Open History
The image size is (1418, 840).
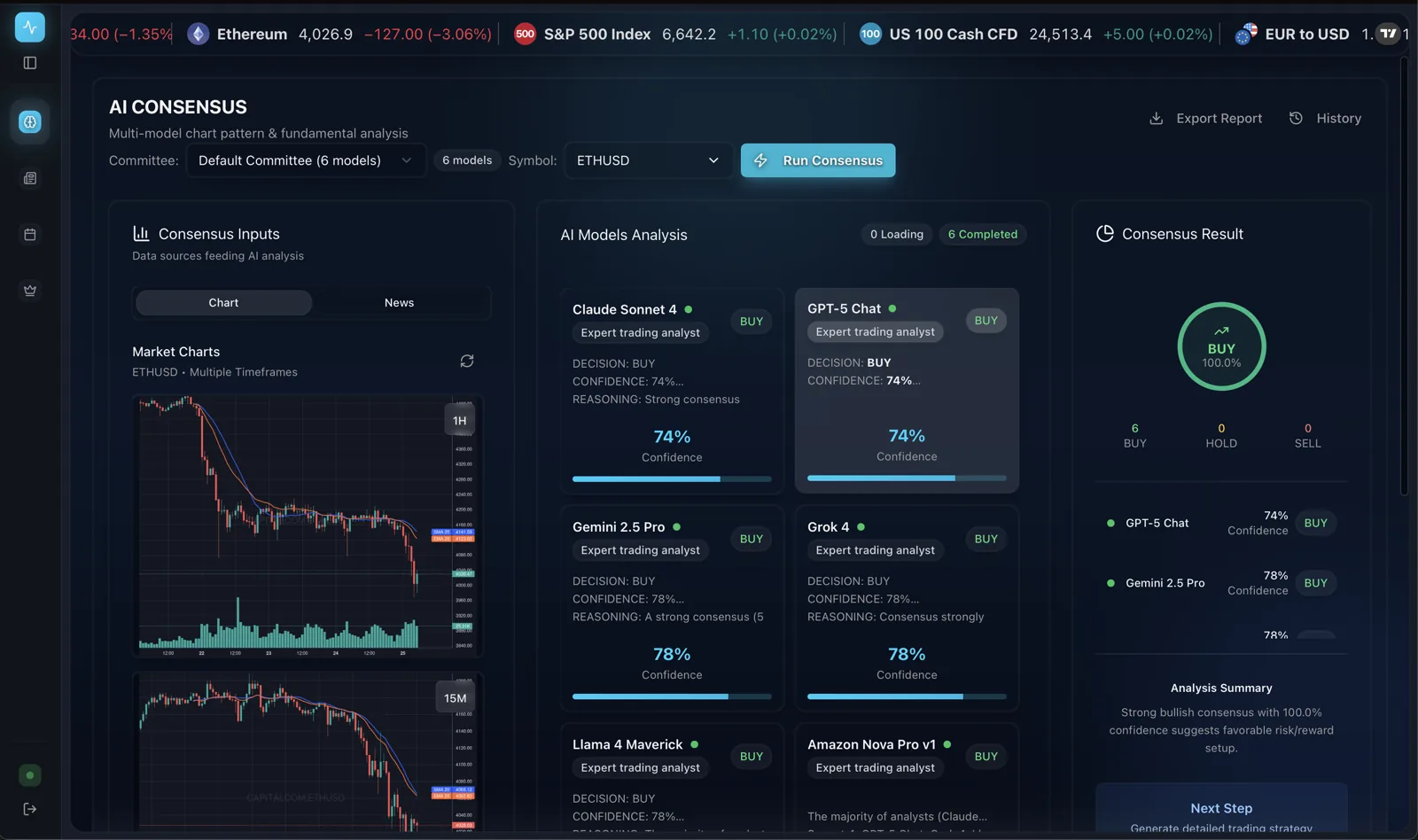pyautogui.click(x=1325, y=119)
